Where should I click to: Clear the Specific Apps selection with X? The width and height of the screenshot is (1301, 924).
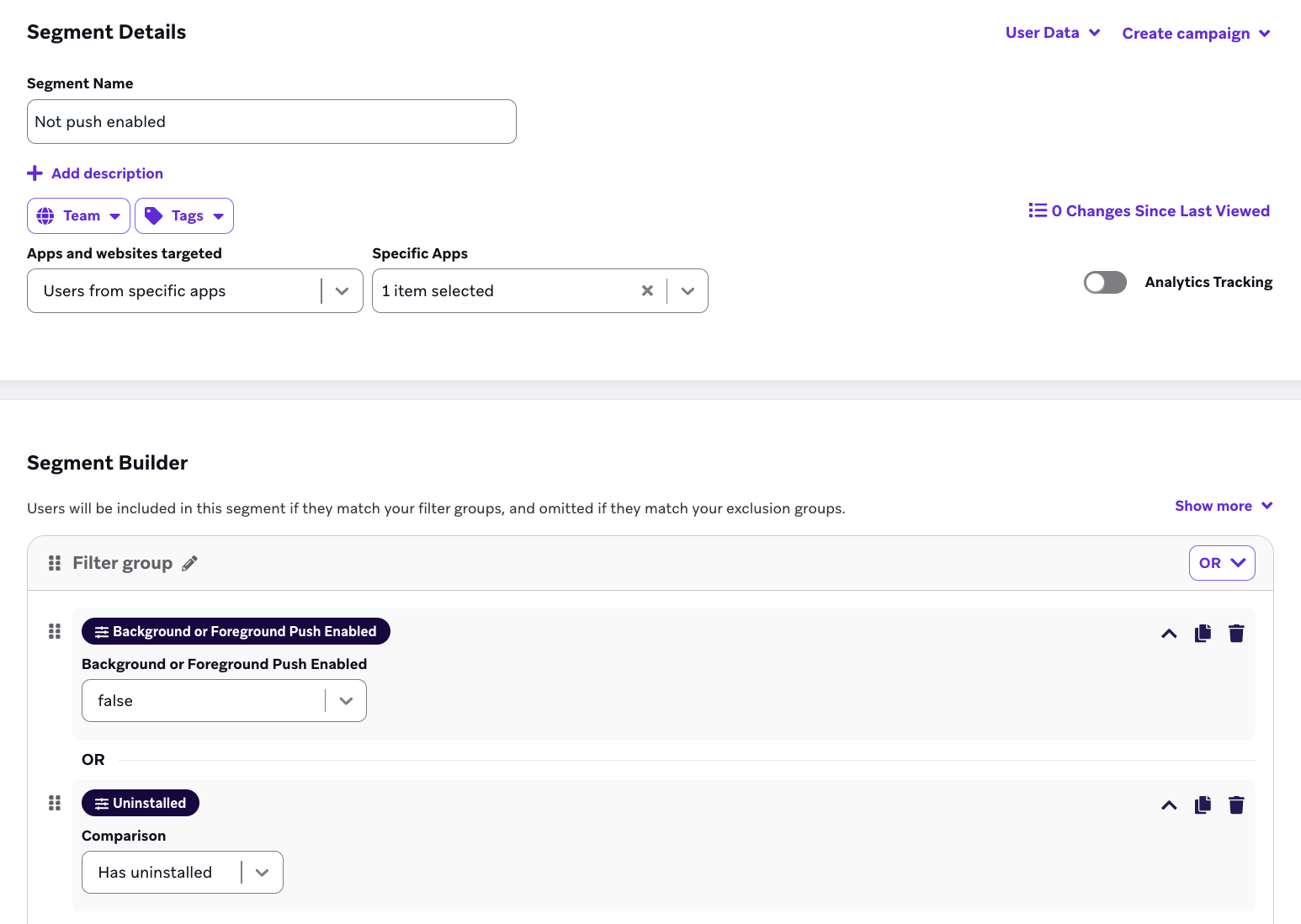[647, 291]
